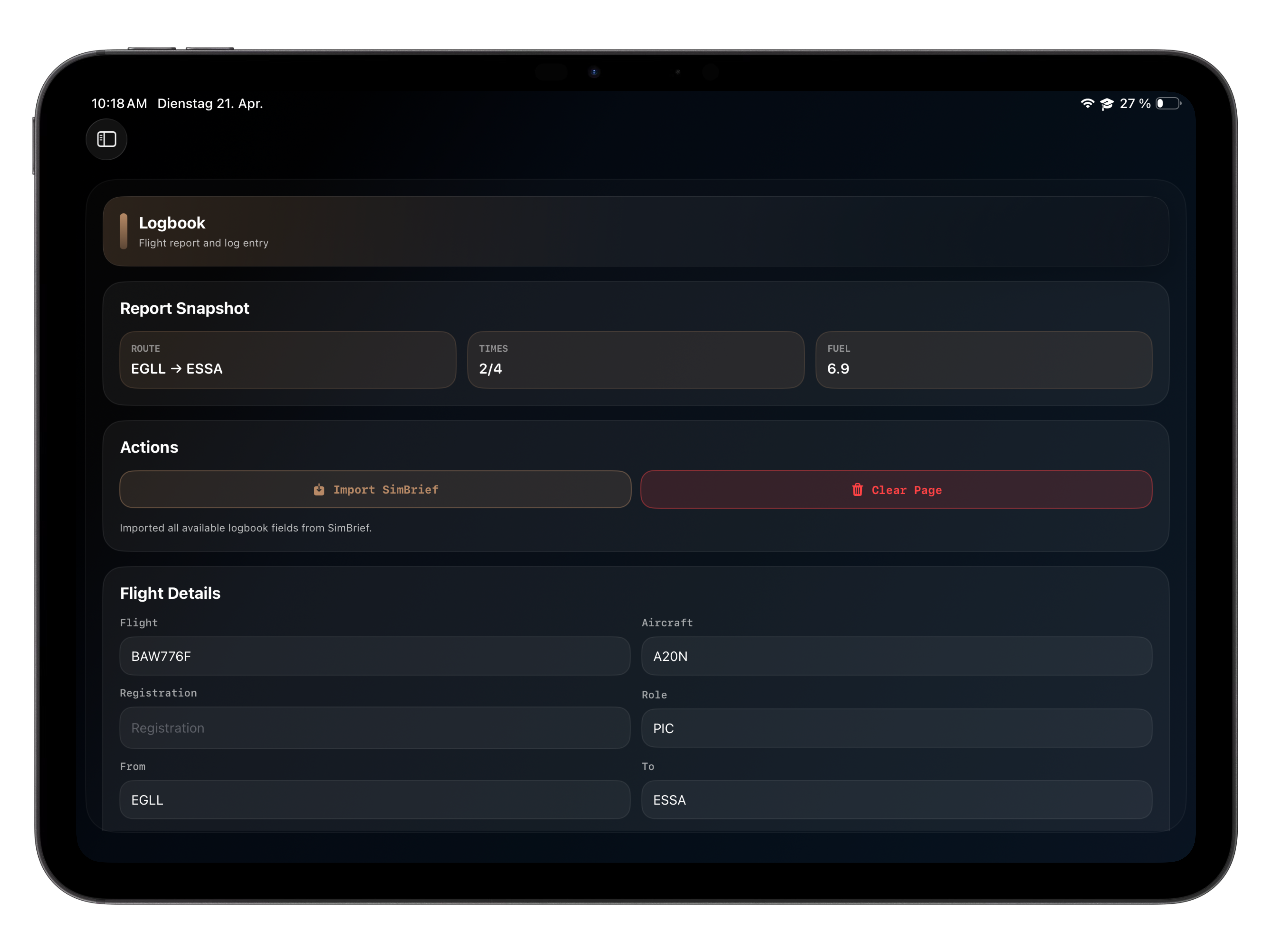Click the download icon inside Import SimBrief button
The width and height of the screenshot is (1270, 952).
point(319,490)
